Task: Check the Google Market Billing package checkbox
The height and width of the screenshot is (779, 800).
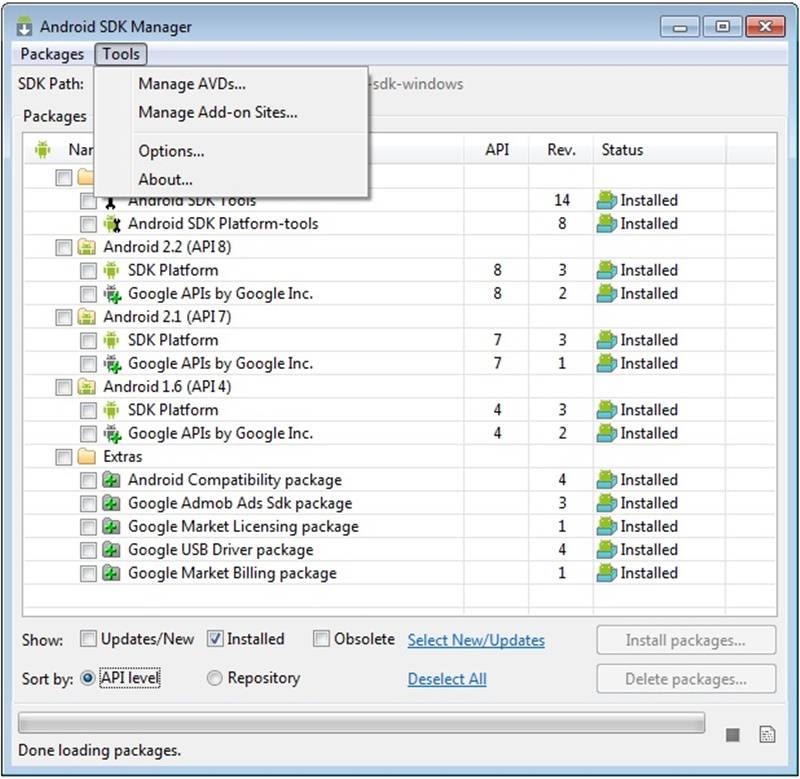Action: (x=88, y=574)
